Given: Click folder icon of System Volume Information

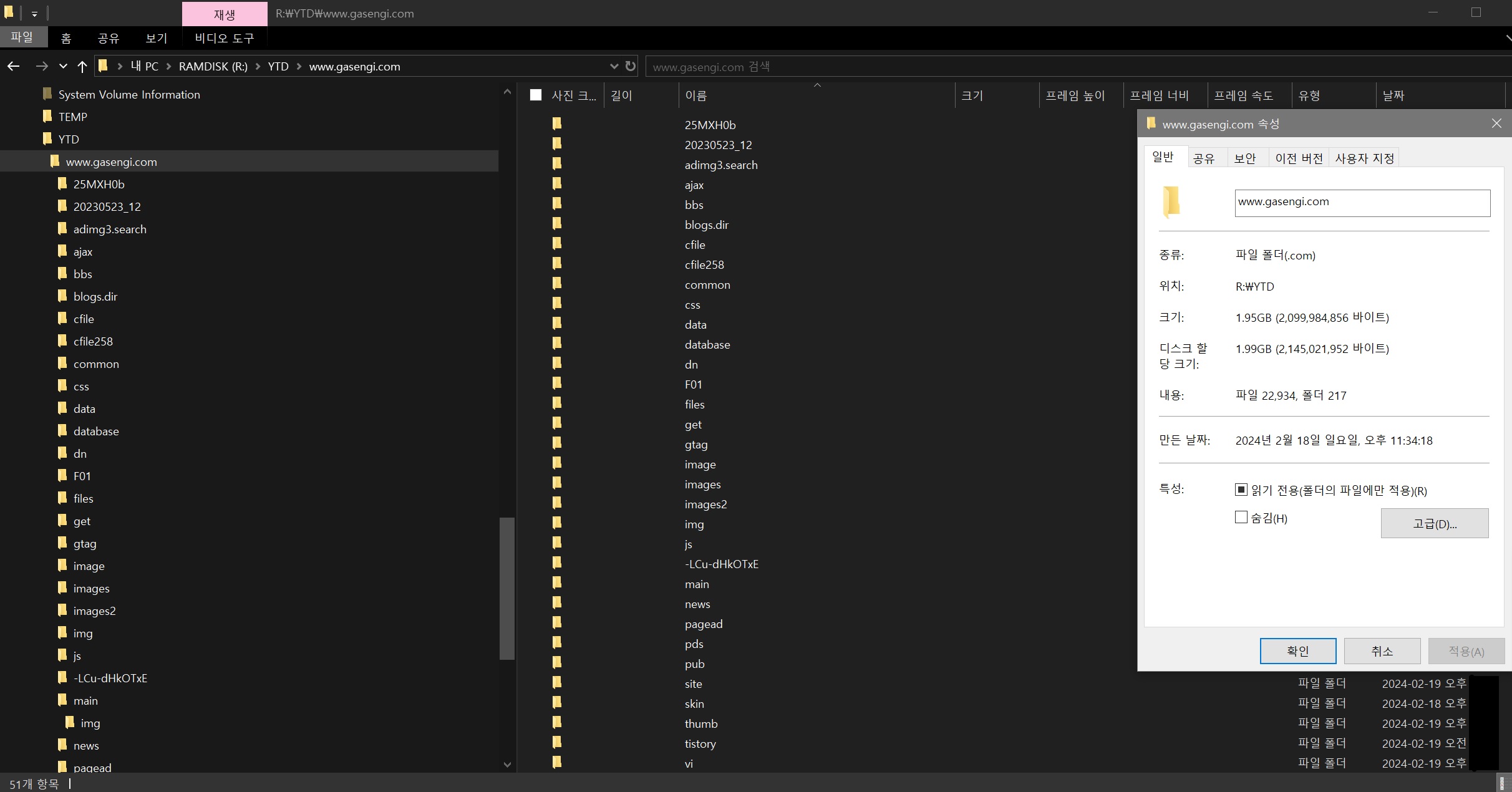Looking at the screenshot, I should pos(47,94).
